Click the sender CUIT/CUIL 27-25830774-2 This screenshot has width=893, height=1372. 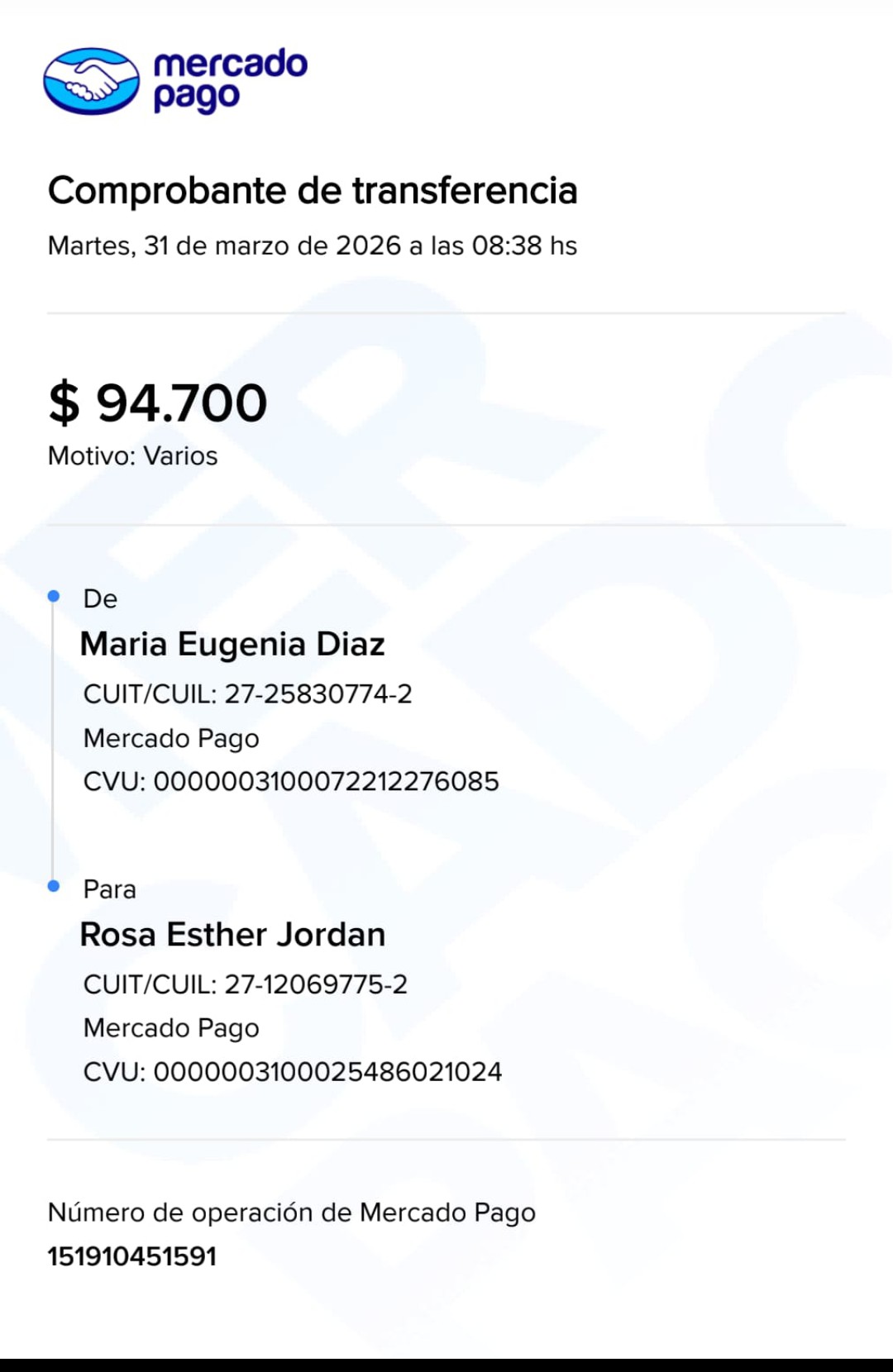tap(247, 694)
